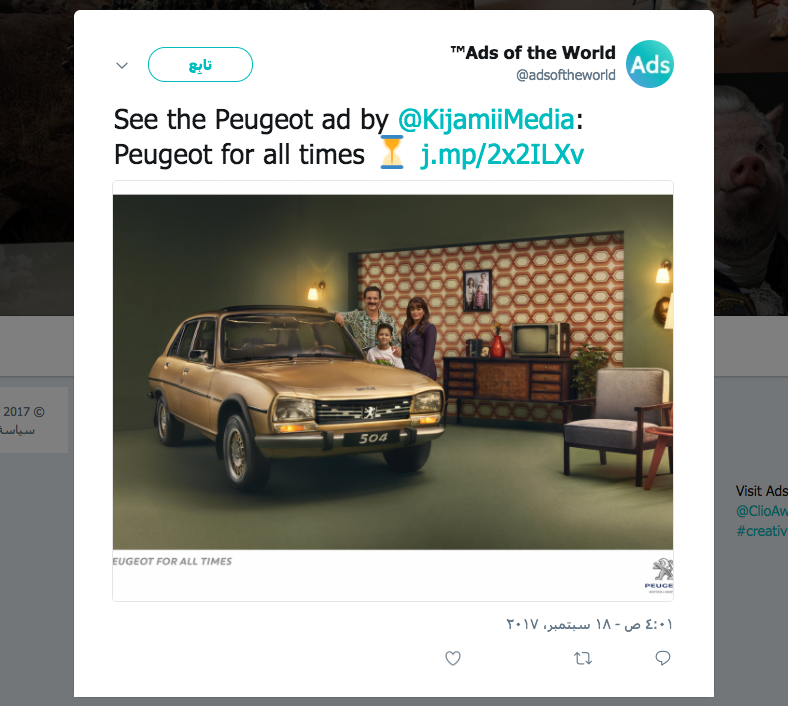Open #creativ hashtag in sidebar
This screenshot has width=788, height=706.
pyautogui.click(x=762, y=531)
